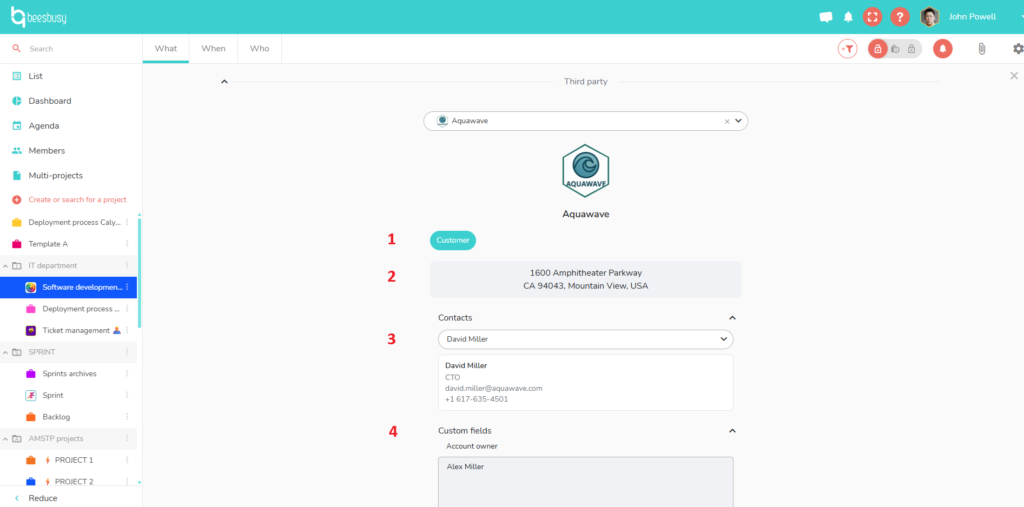Click the add filter funnel icon
Image resolution: width=1024 pixels, height=507 pixels.
848,48
